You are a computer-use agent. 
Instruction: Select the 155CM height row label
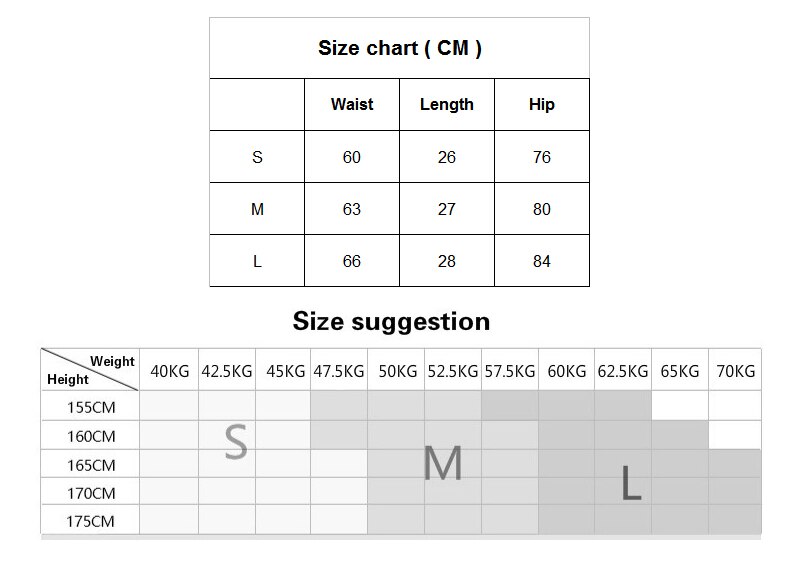90,407
